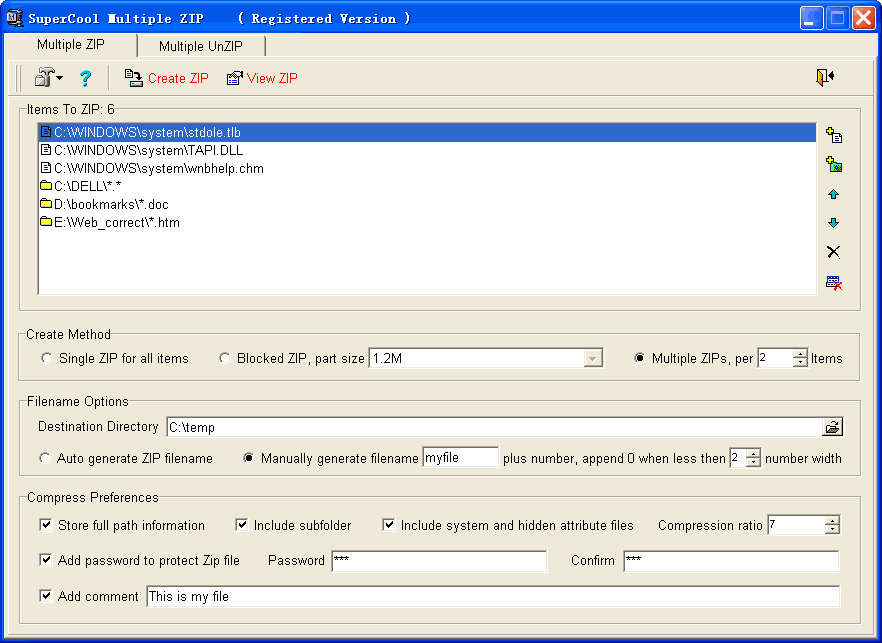Click the exit door icon
The image size is (882, 643).
coord(825,78)
